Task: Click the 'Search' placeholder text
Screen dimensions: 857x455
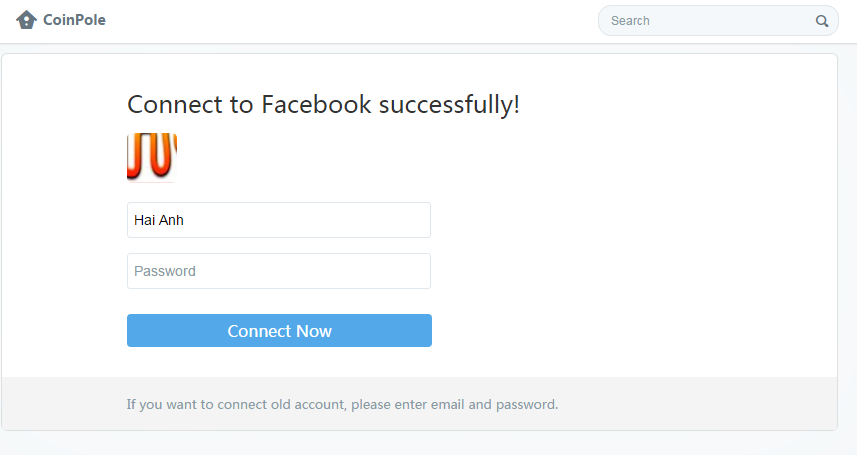Action: point(630,21)
